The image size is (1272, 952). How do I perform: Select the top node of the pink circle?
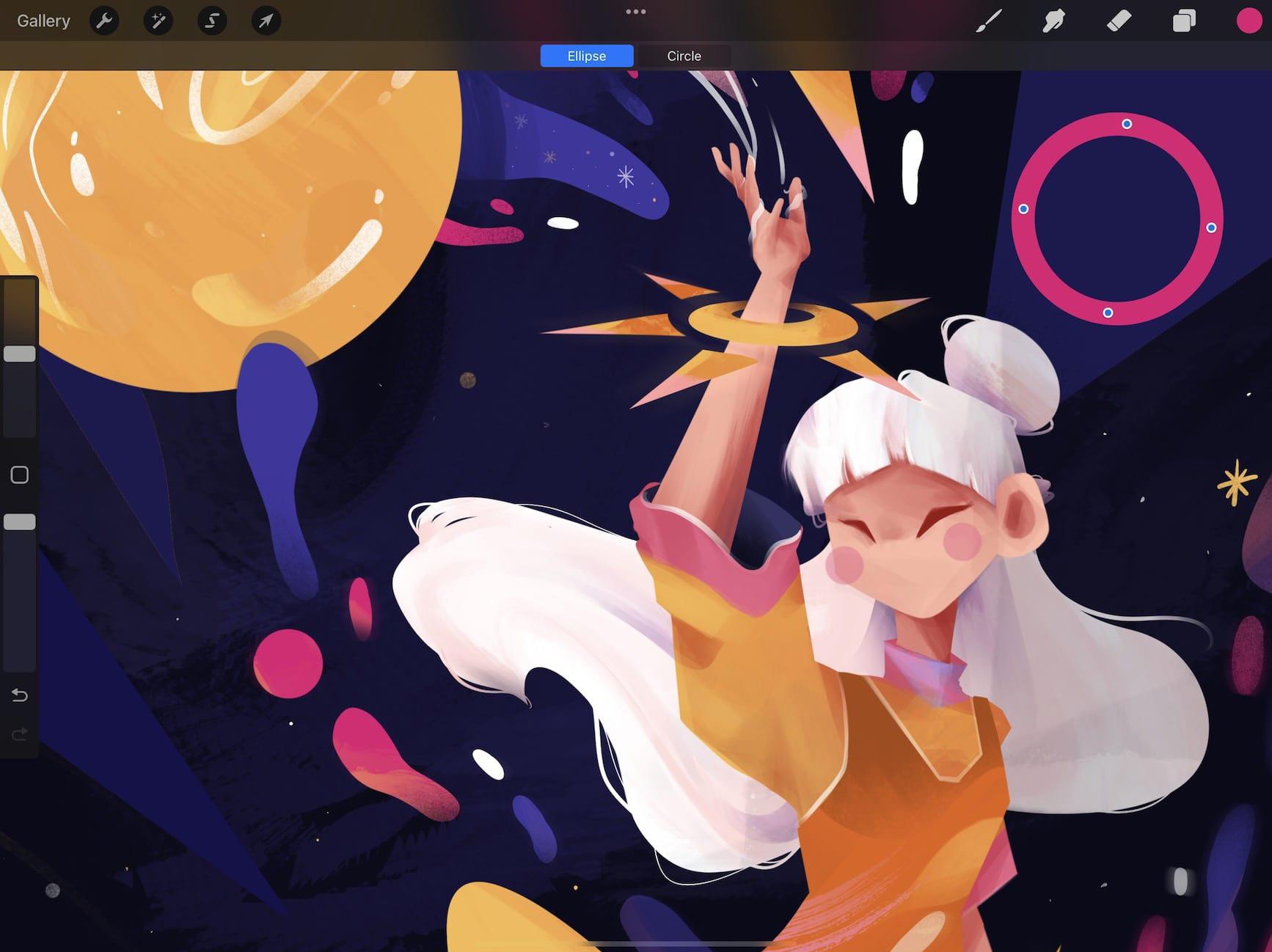[x=1127, y=124]
